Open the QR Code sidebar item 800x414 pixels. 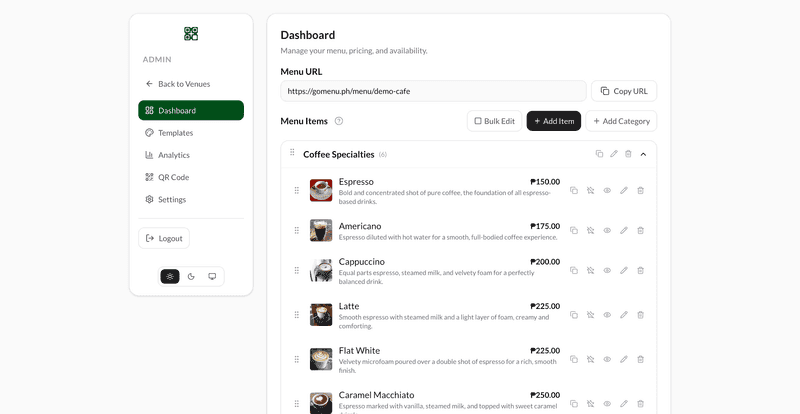pos(191,177)
